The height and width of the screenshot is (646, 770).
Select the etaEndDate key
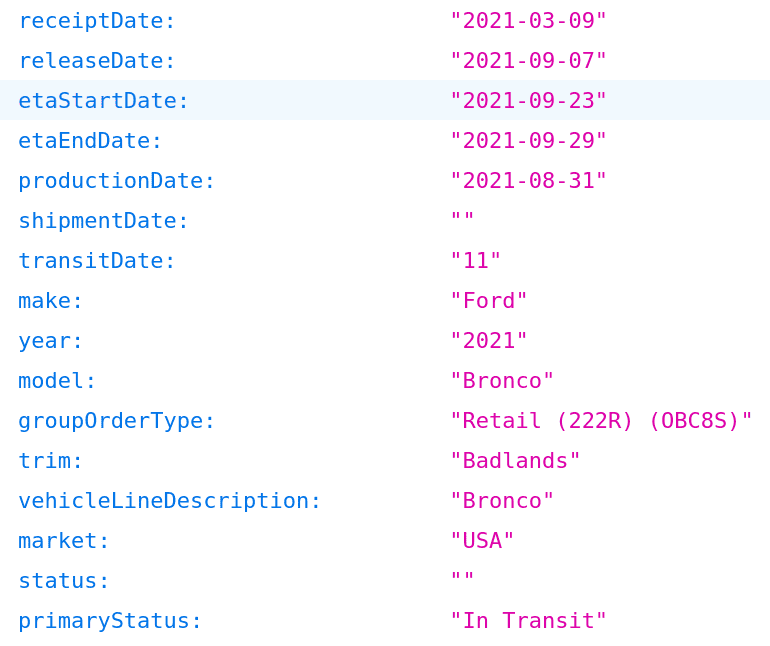click(x=90, y=140)
